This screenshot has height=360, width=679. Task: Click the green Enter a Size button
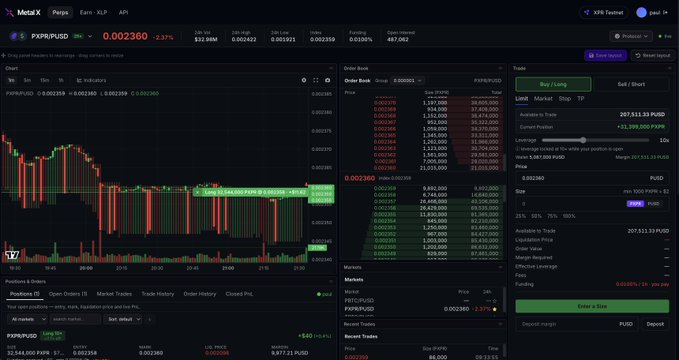(x=592, y=306)
